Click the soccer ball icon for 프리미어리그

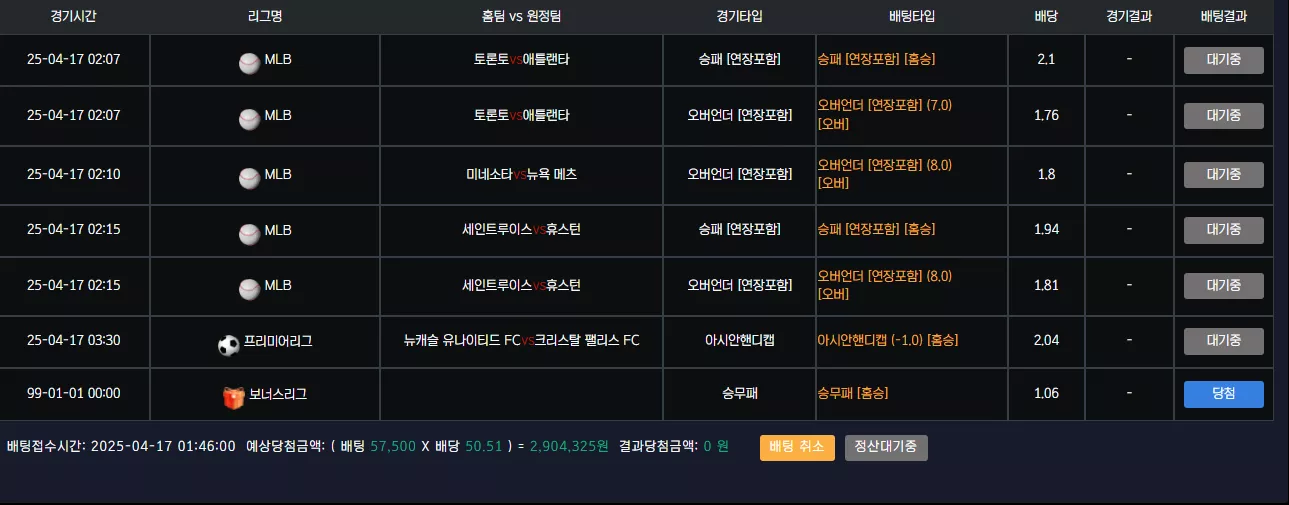click(229, 345)
